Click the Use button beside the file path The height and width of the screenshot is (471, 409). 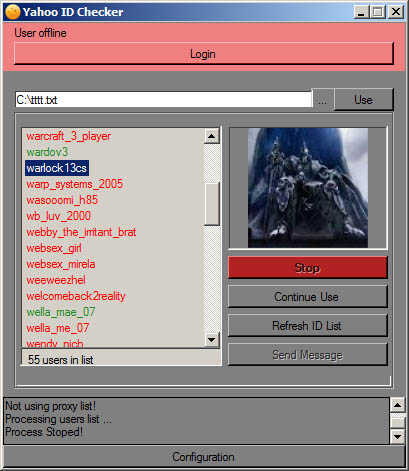coord(363,100)
